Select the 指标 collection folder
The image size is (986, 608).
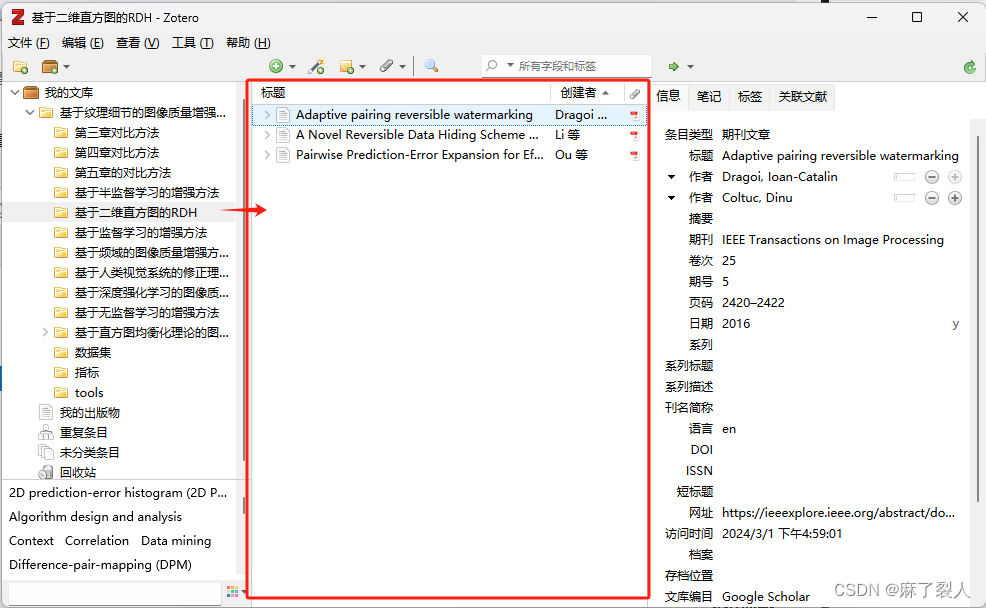pyautogui.click(x=87, y=373)
